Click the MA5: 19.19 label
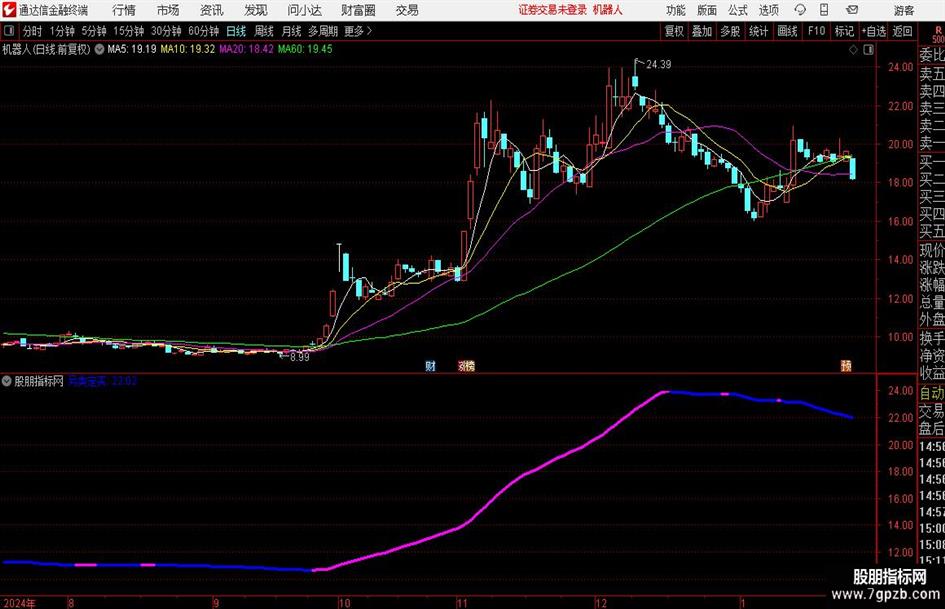 coord(131,49)
